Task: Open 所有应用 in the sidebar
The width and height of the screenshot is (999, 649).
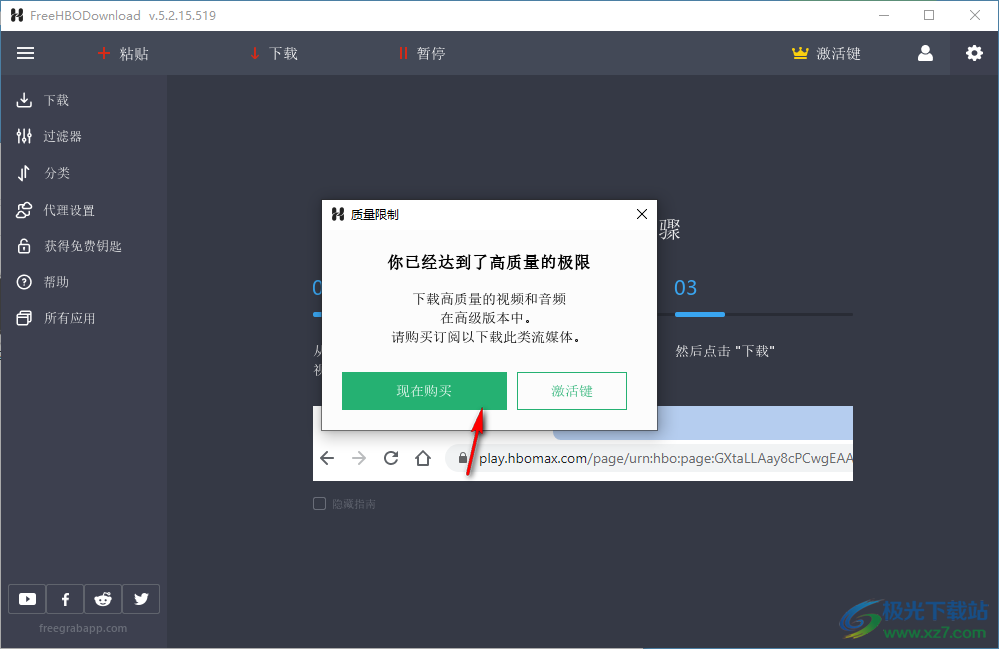Action: point(69,318)
